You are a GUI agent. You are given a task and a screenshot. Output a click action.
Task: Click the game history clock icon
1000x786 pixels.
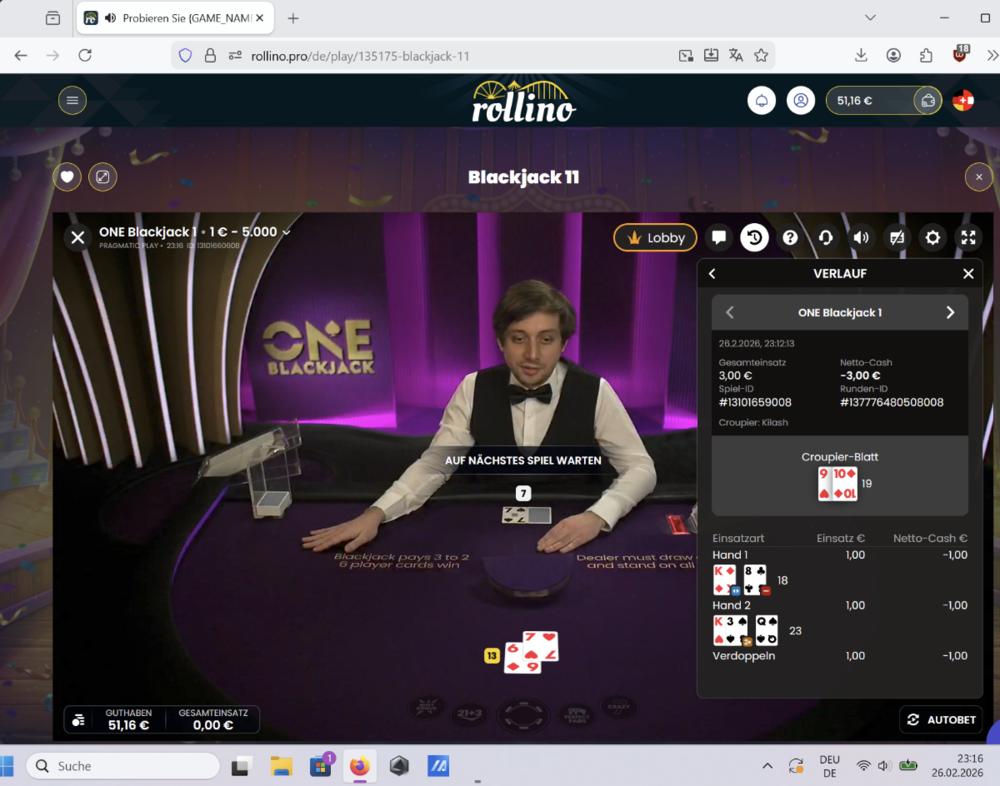click(754, 237)
